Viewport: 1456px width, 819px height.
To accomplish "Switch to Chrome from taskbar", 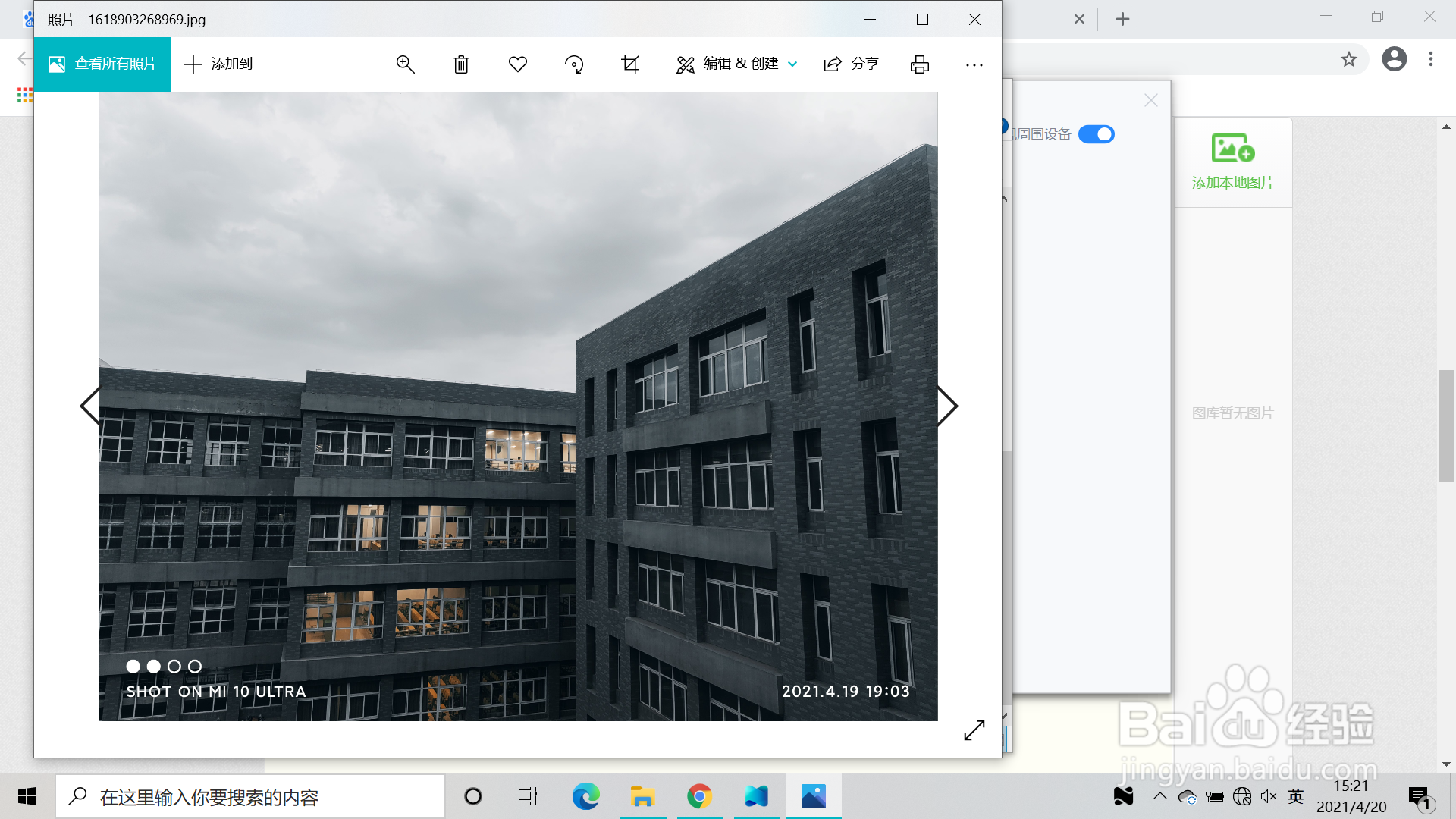I will click(x=699, y=796).
